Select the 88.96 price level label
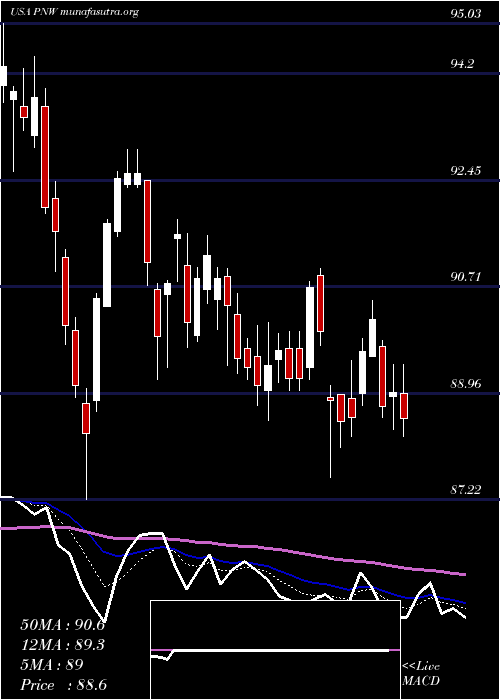Screen dimensions: 500x700 (466, 383)
